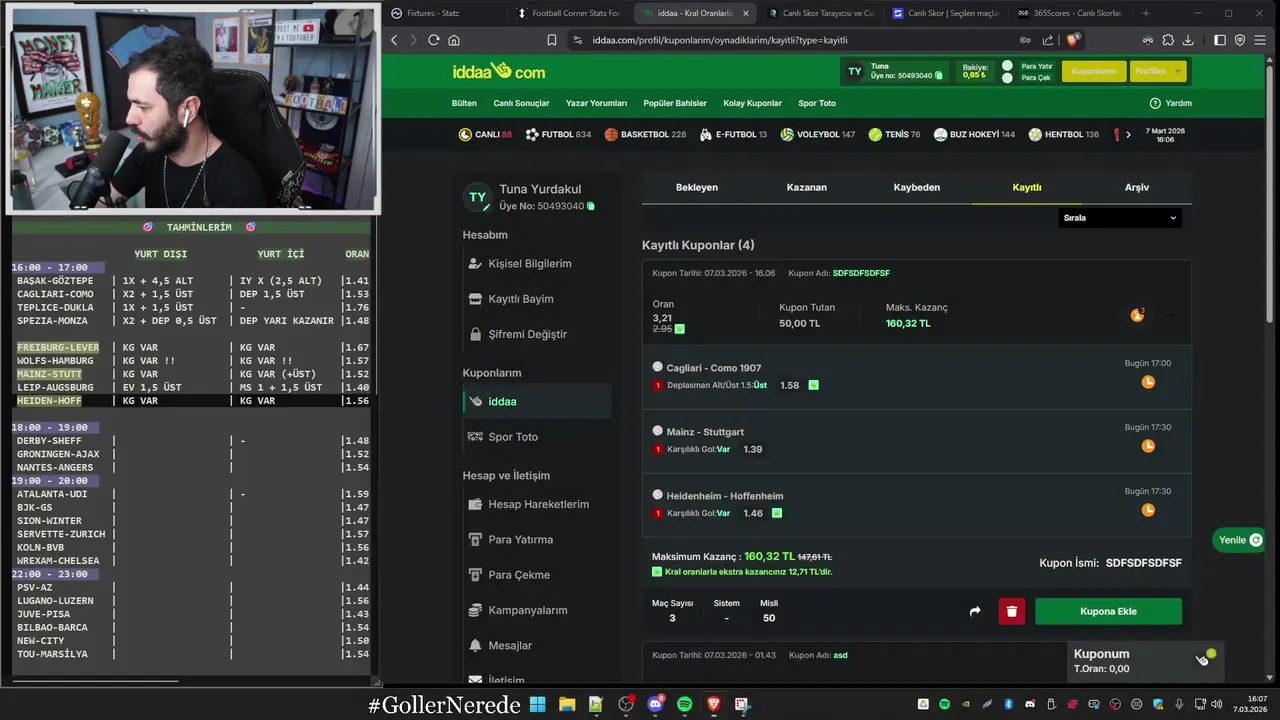This screenshot has width=1280, height=720.
Task: Open the browser downloads icon
Action: (1188, 40)
